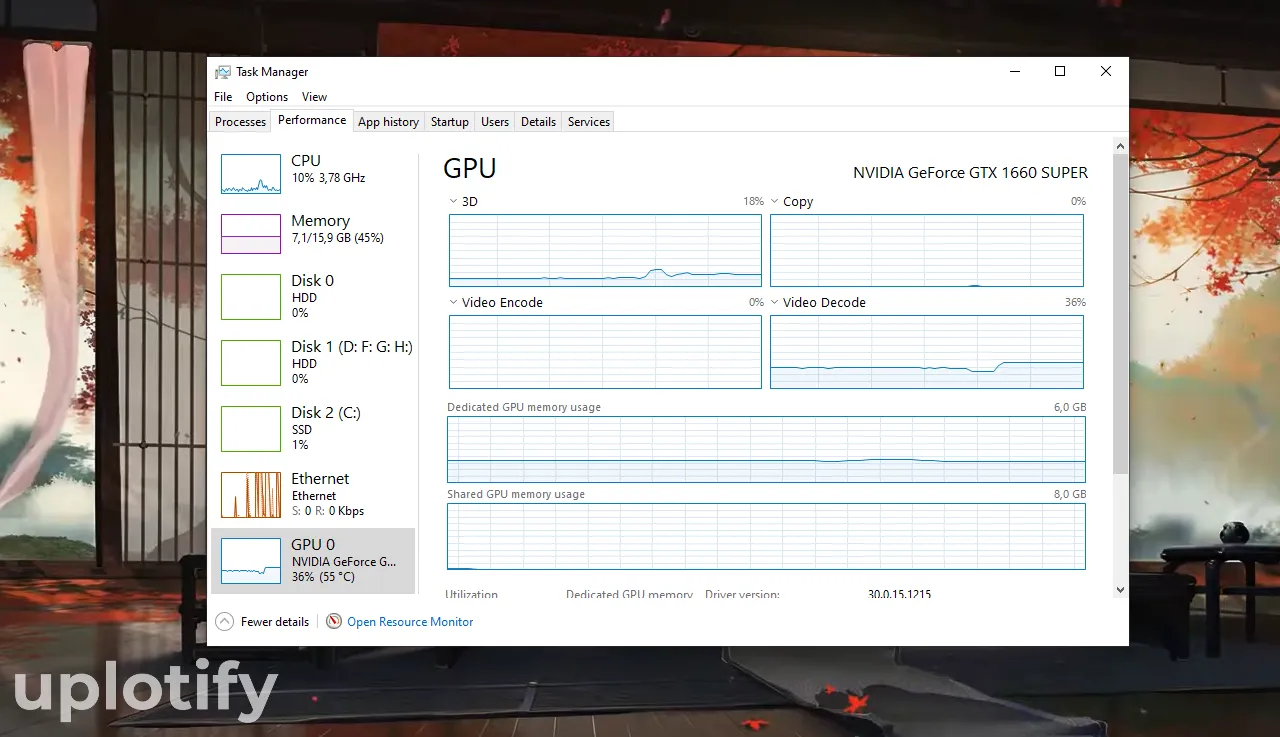Open the Copy engine dropdown
This screenshot has width=1280, height=737.
775,201
